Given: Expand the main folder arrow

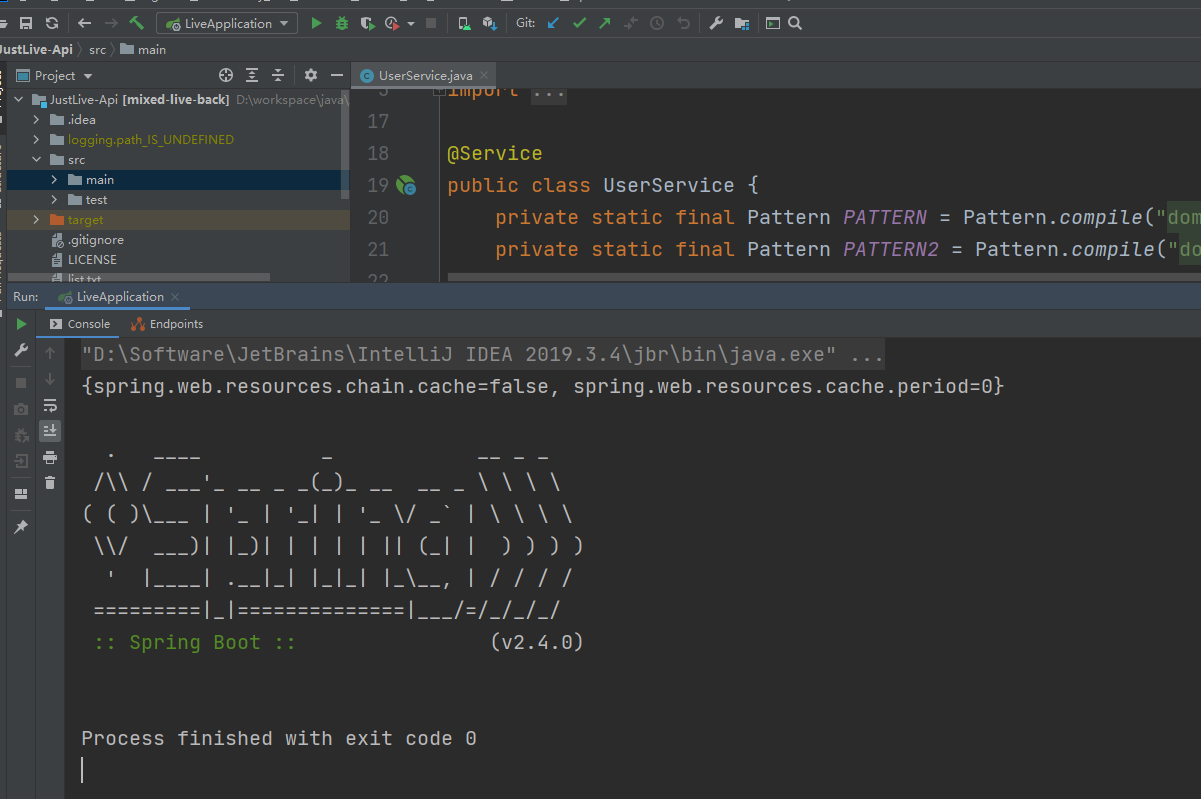Looking at the screenshot, I should pos(55,180).
